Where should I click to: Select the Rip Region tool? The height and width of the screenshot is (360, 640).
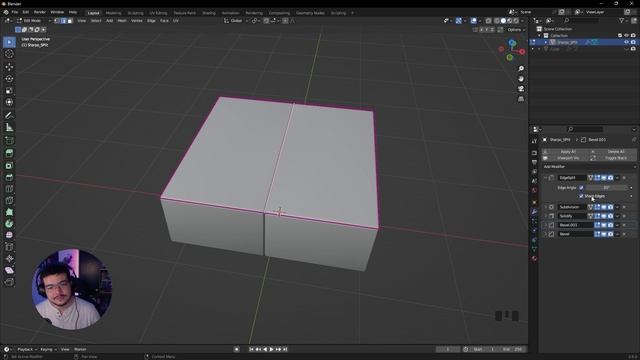[x=9, y=282]
